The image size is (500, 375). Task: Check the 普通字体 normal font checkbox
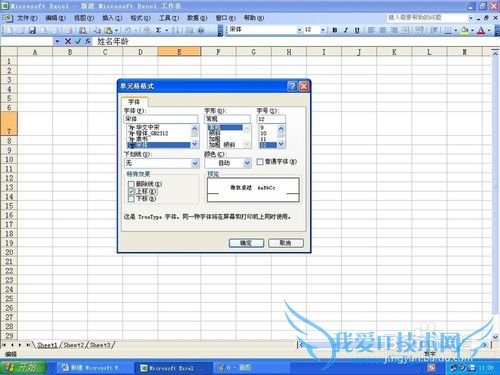260,162
